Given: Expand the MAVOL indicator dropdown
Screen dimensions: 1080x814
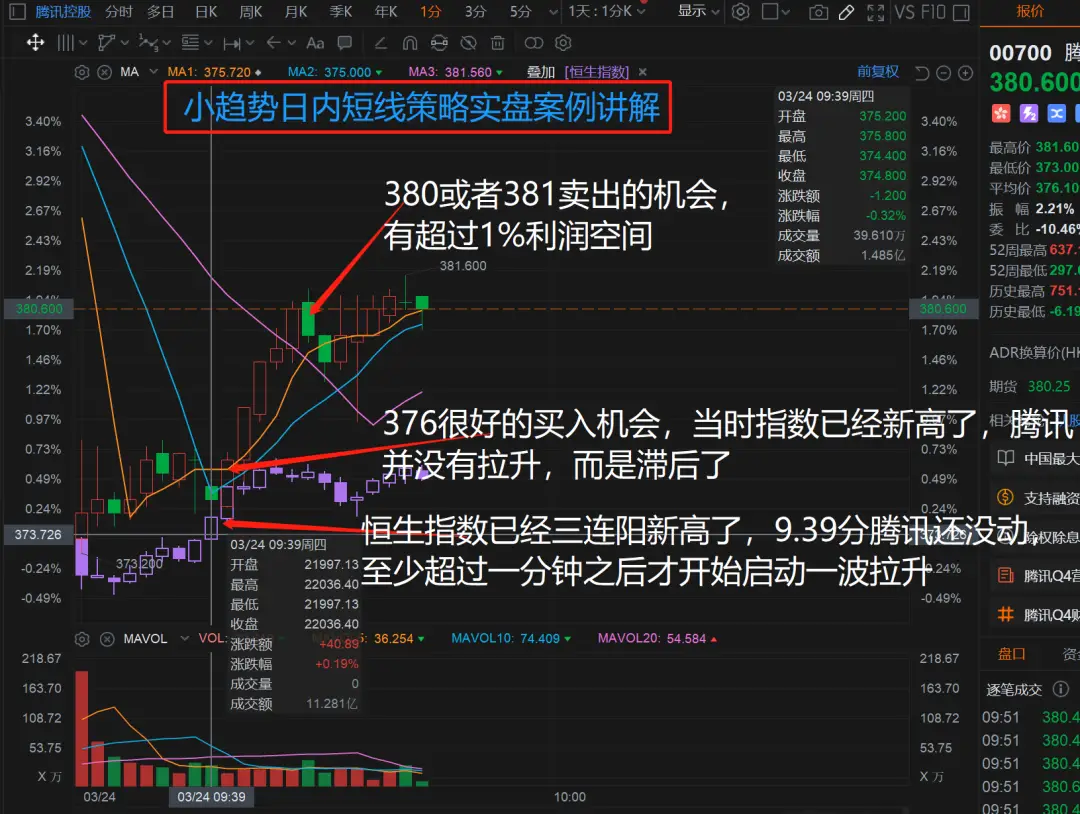Looking at the screenshot, I should click(184, 638).
